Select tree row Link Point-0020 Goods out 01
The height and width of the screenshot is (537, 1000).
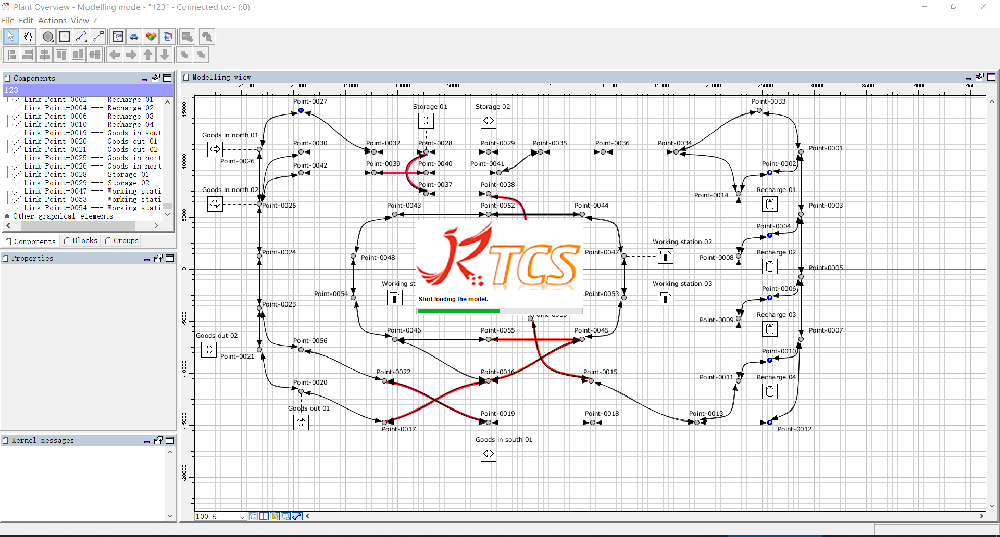coord(91,141)
